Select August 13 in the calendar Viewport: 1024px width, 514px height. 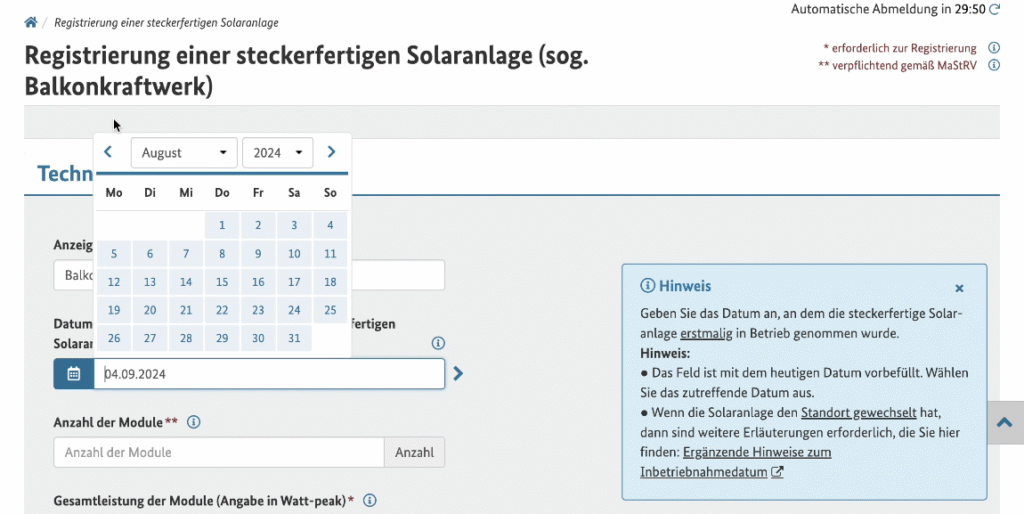click(150, 281)
